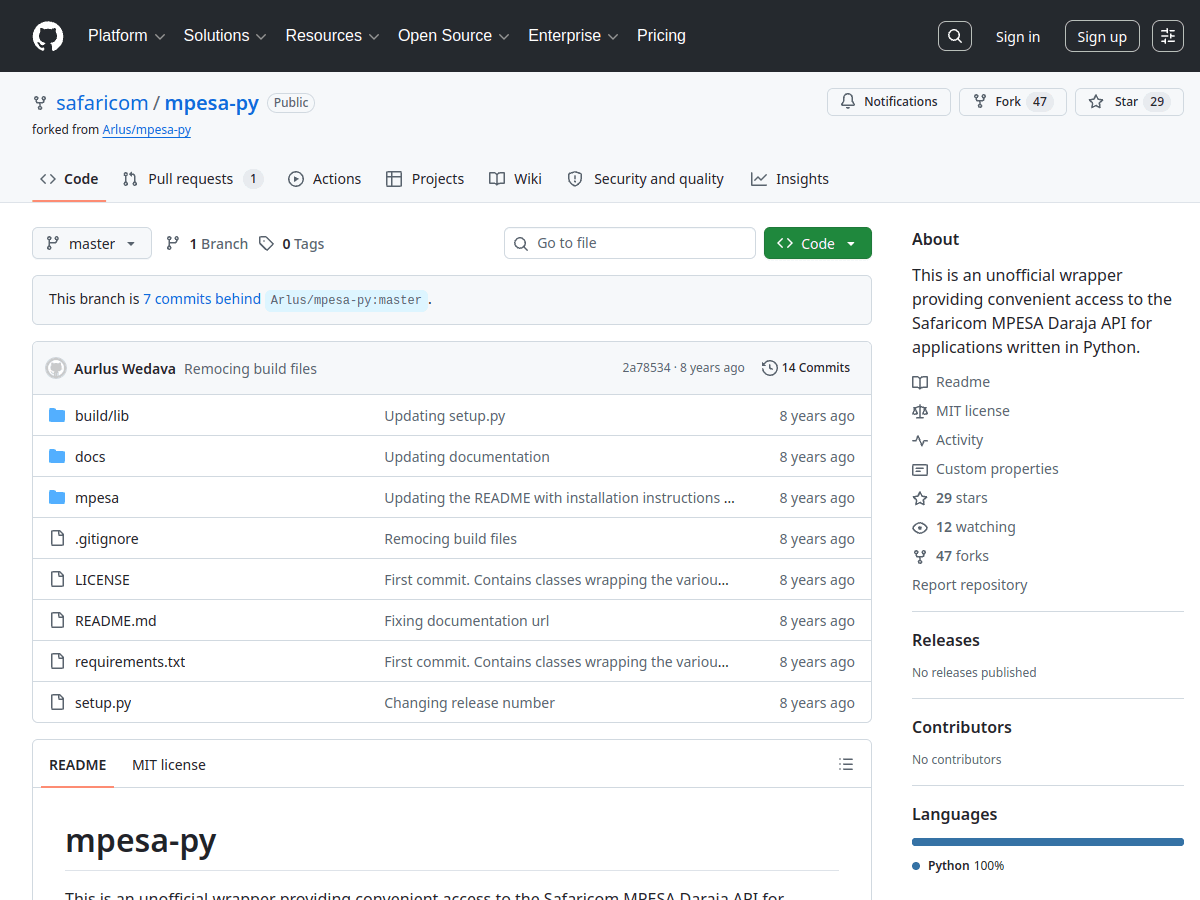Click 'Updating setup.py' commit message

click(x=445, y=416)
